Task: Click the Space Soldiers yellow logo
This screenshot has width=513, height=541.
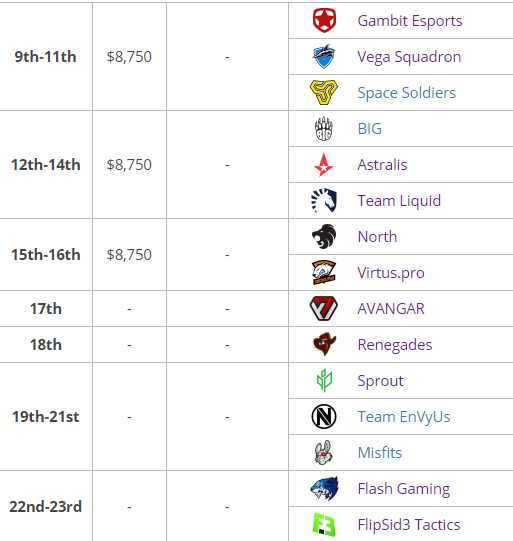Action: click(x=324, y=92)
